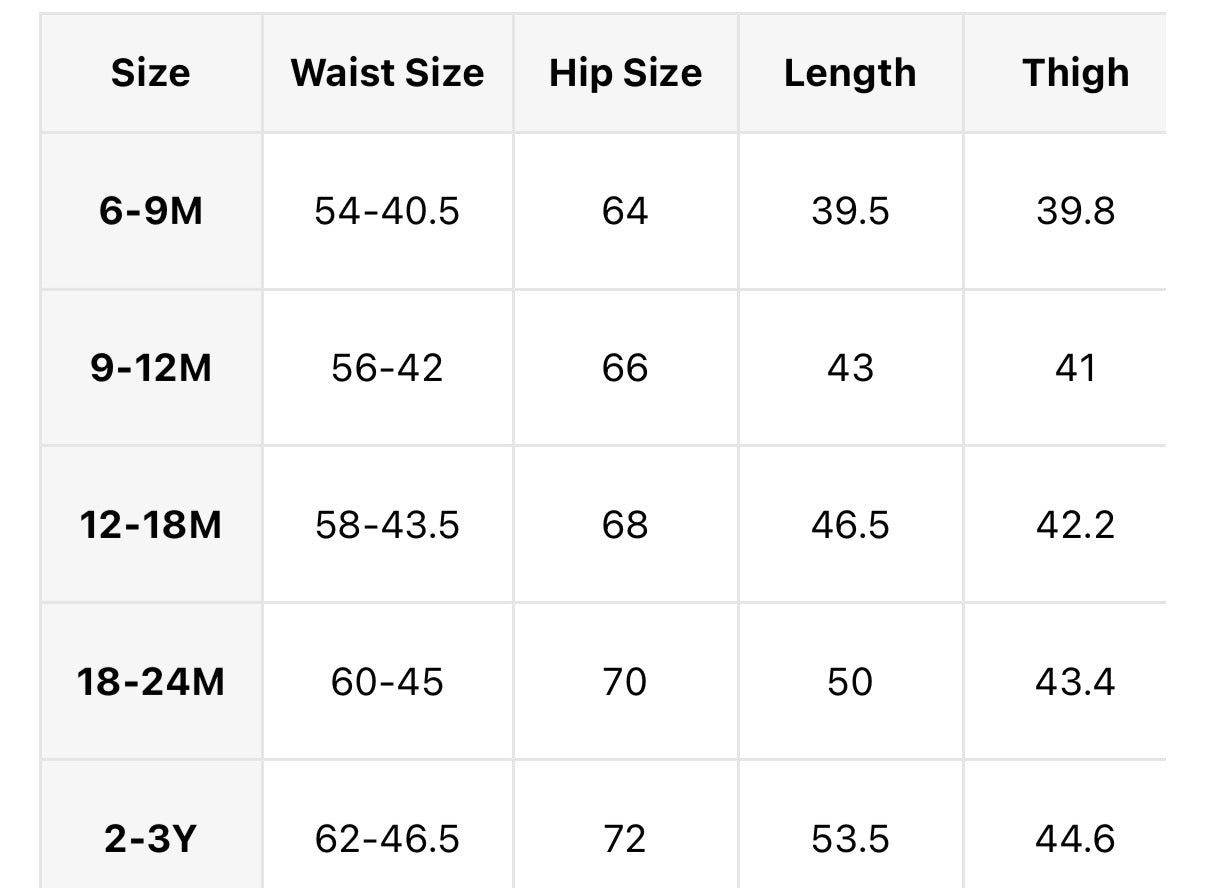Select hip size 64 cell
1206x888 pixels.
point(625,211)
